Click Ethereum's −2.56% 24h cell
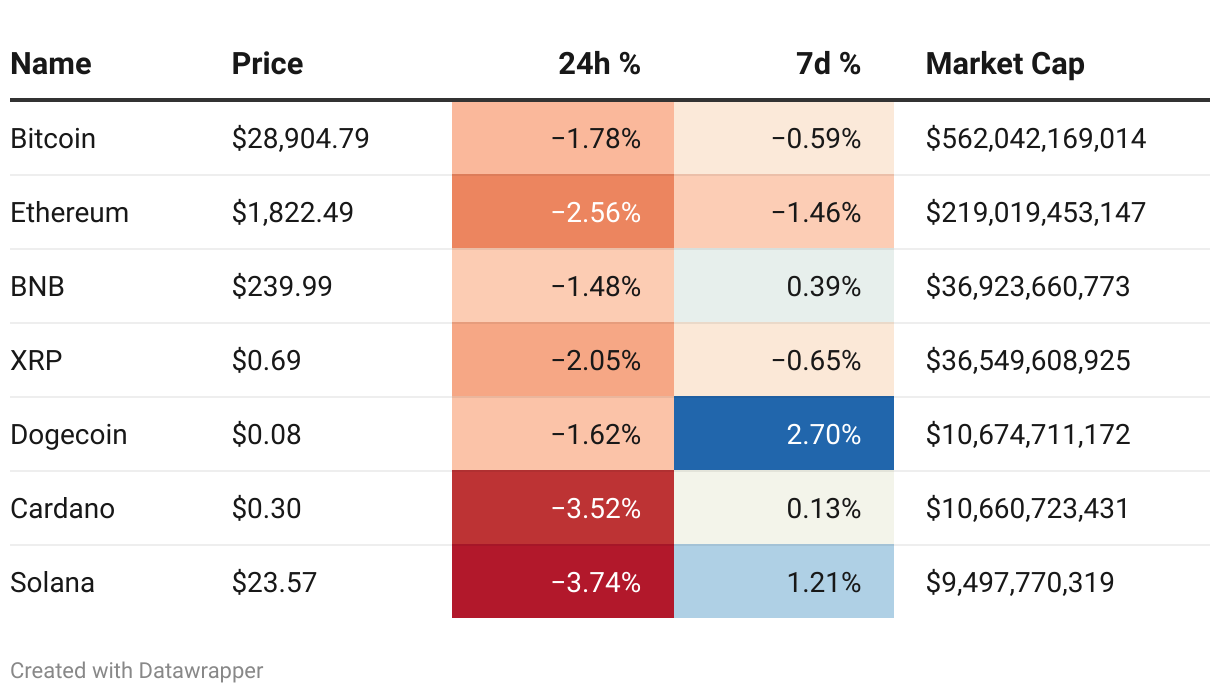1220x694 pixels. click(563, 212)
